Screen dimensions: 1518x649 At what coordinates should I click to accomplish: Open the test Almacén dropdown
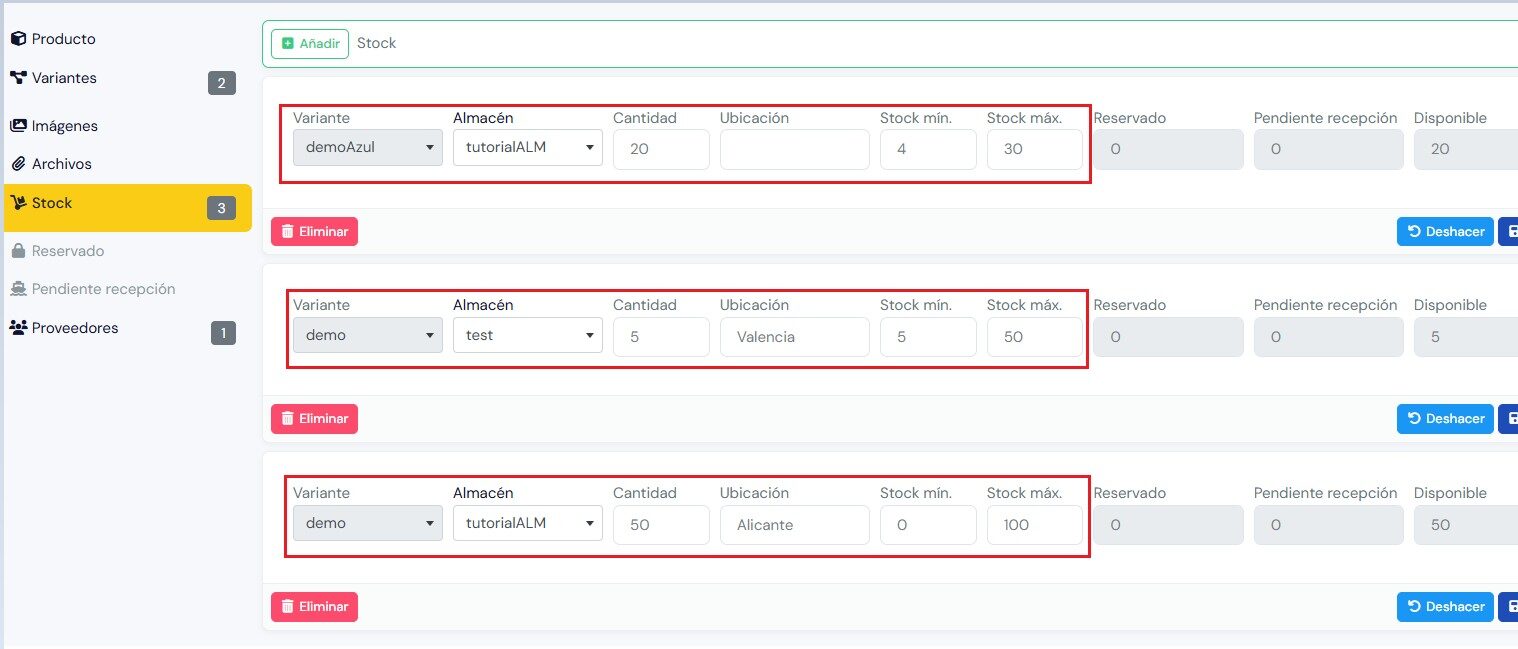(x=528, y=336)
